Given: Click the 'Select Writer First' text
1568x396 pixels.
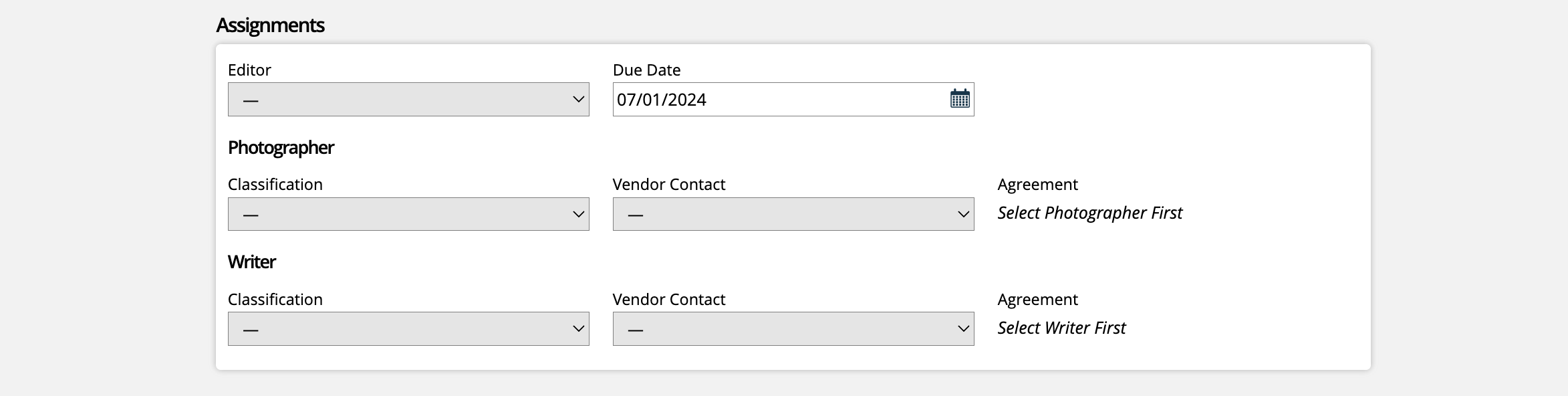Looking at the screenshot, I should click(x=1061, y=328).
